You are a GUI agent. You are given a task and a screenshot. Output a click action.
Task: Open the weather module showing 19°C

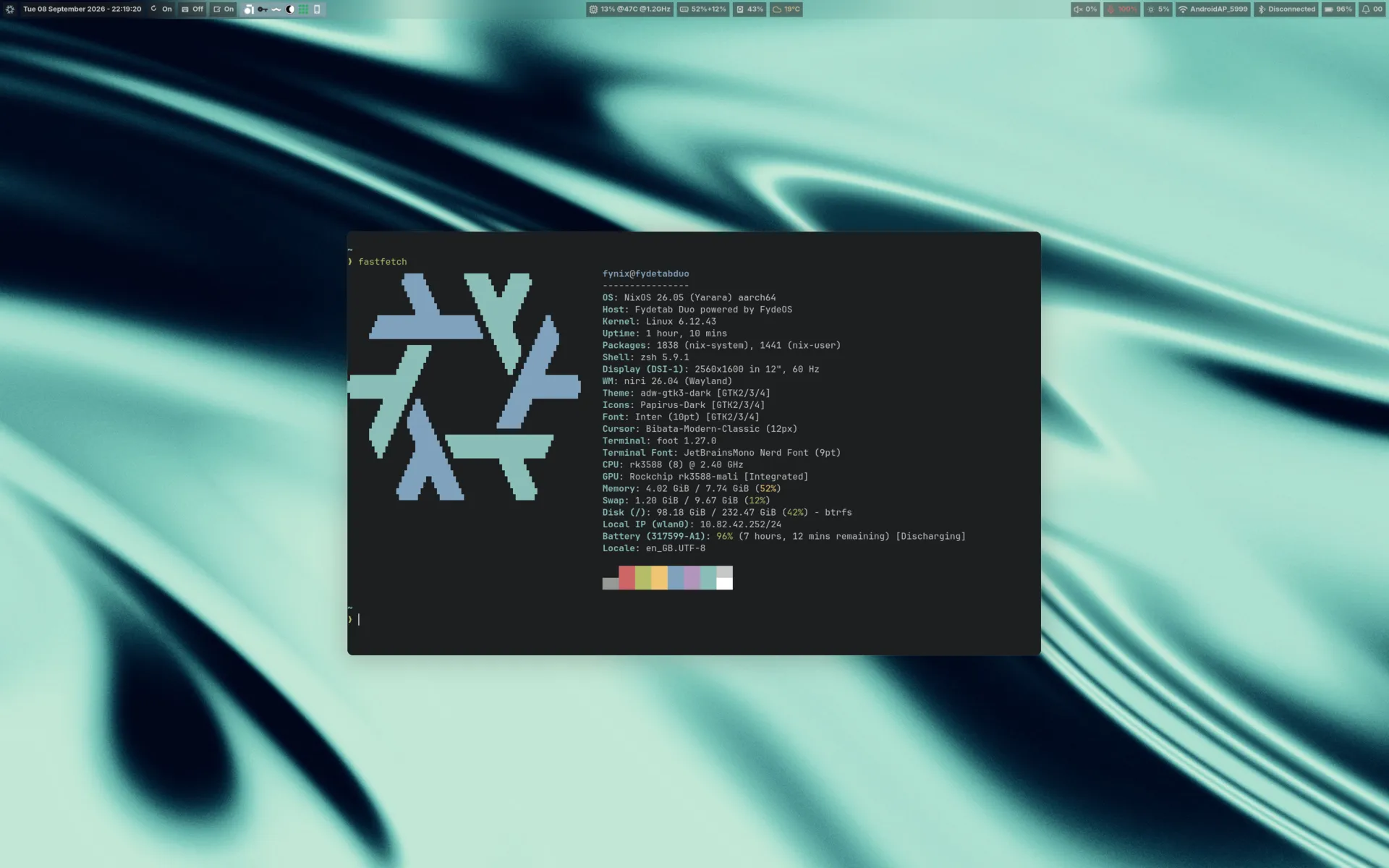[x=786, y=9]
